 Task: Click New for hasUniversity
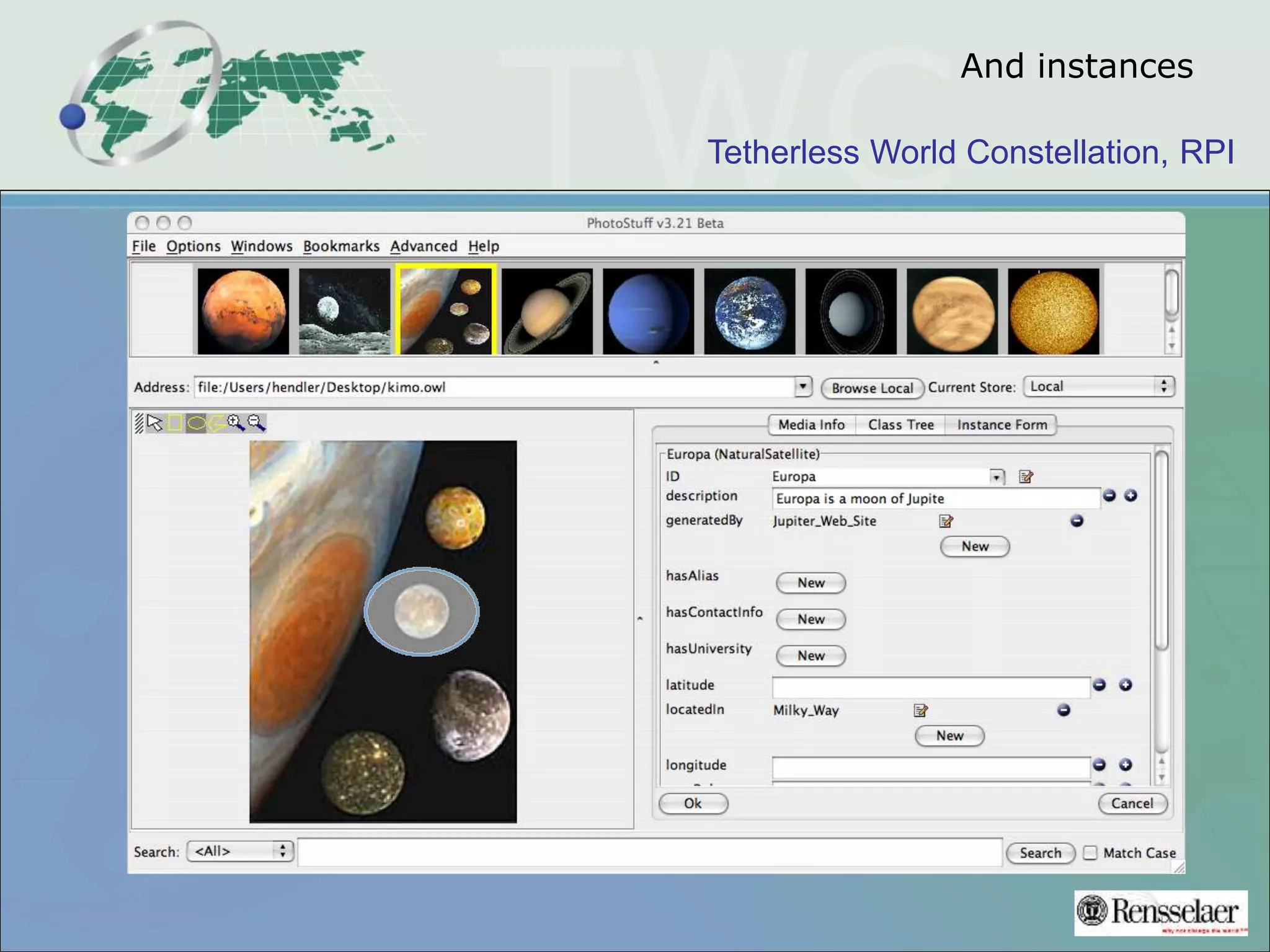click(811, 656)
